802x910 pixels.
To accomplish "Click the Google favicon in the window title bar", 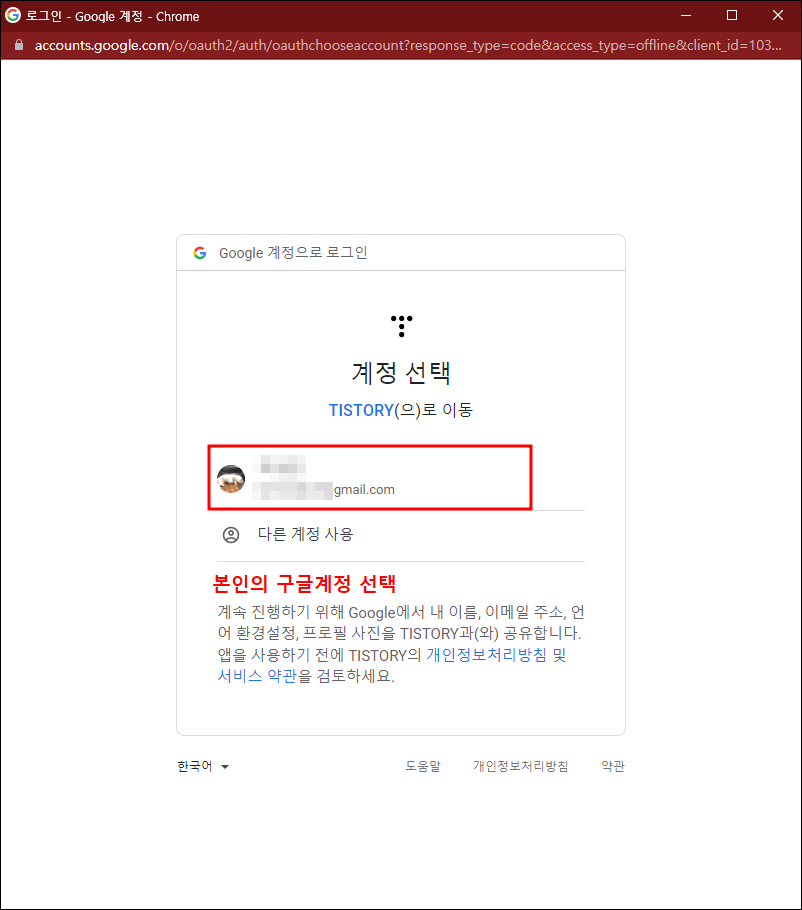I will (x=14, y=15).
